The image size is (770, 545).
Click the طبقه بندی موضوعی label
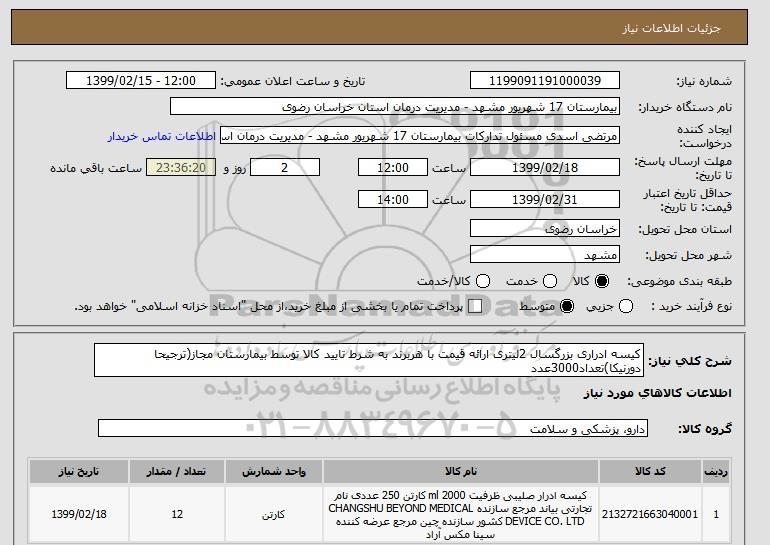[680, 281]
